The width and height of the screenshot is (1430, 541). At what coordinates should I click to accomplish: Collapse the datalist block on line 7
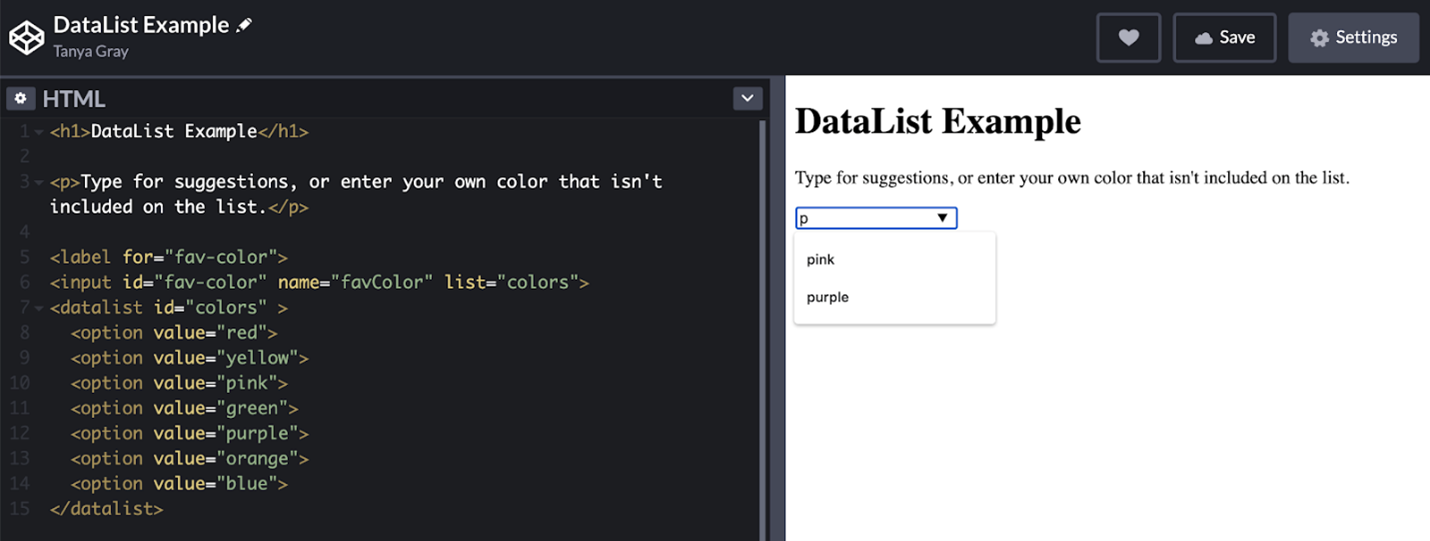(x=38, y=308)
